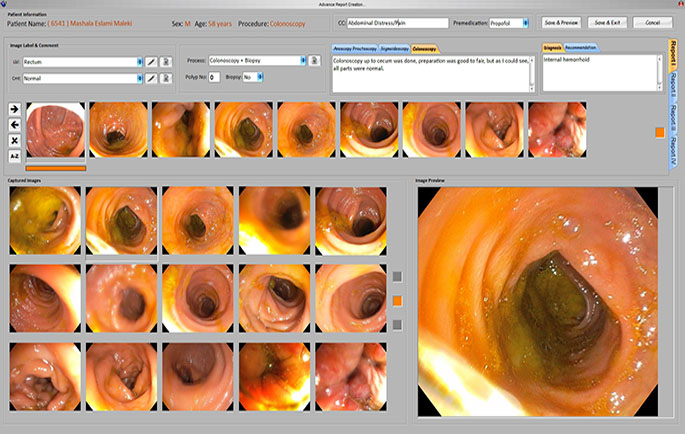Click the A-Z sort images icon
Viewport: 685px width, 434px height.
14,156
